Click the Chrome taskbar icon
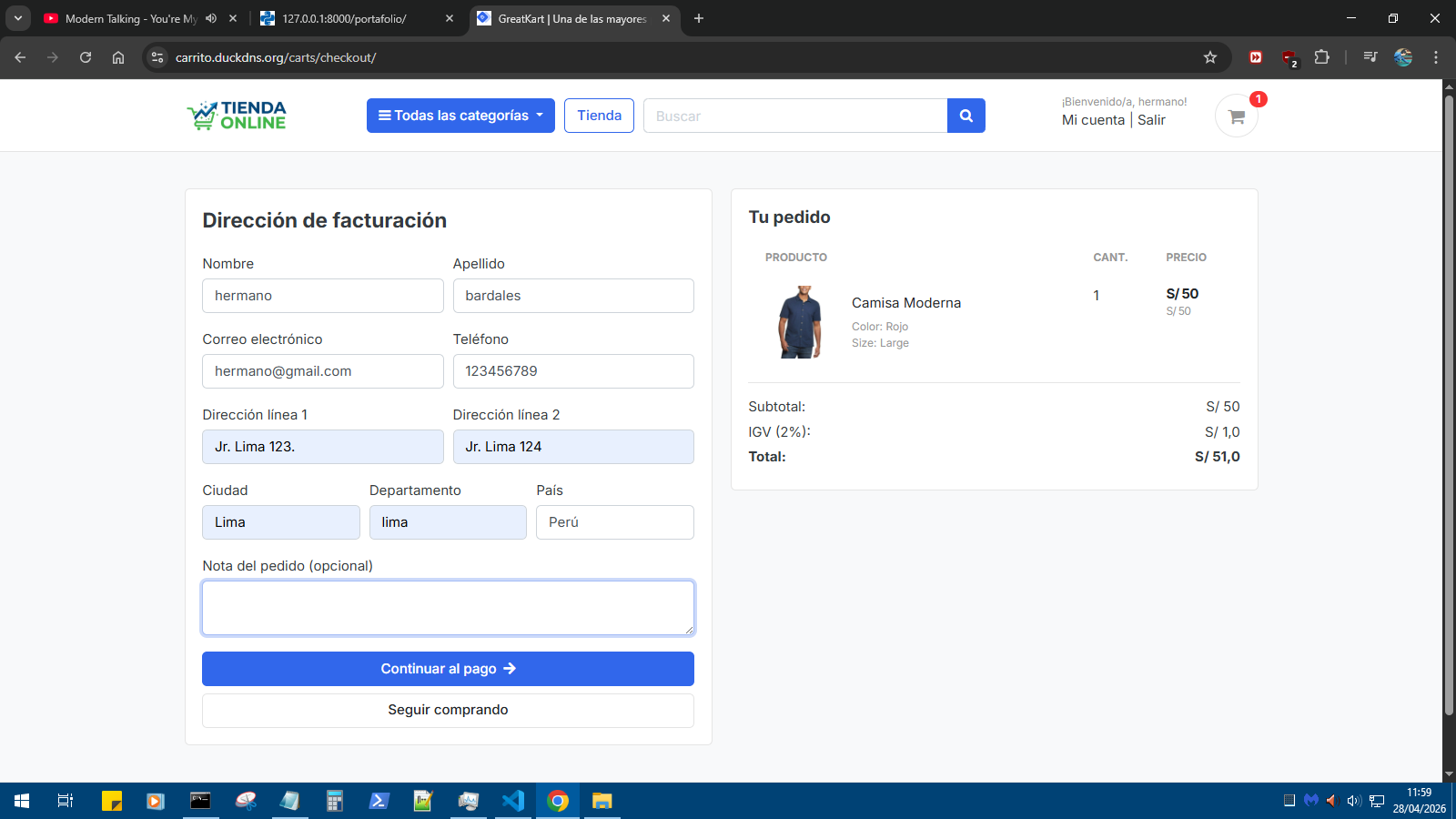The height and width of the screenshot is (819, 1456). [558, 801]
